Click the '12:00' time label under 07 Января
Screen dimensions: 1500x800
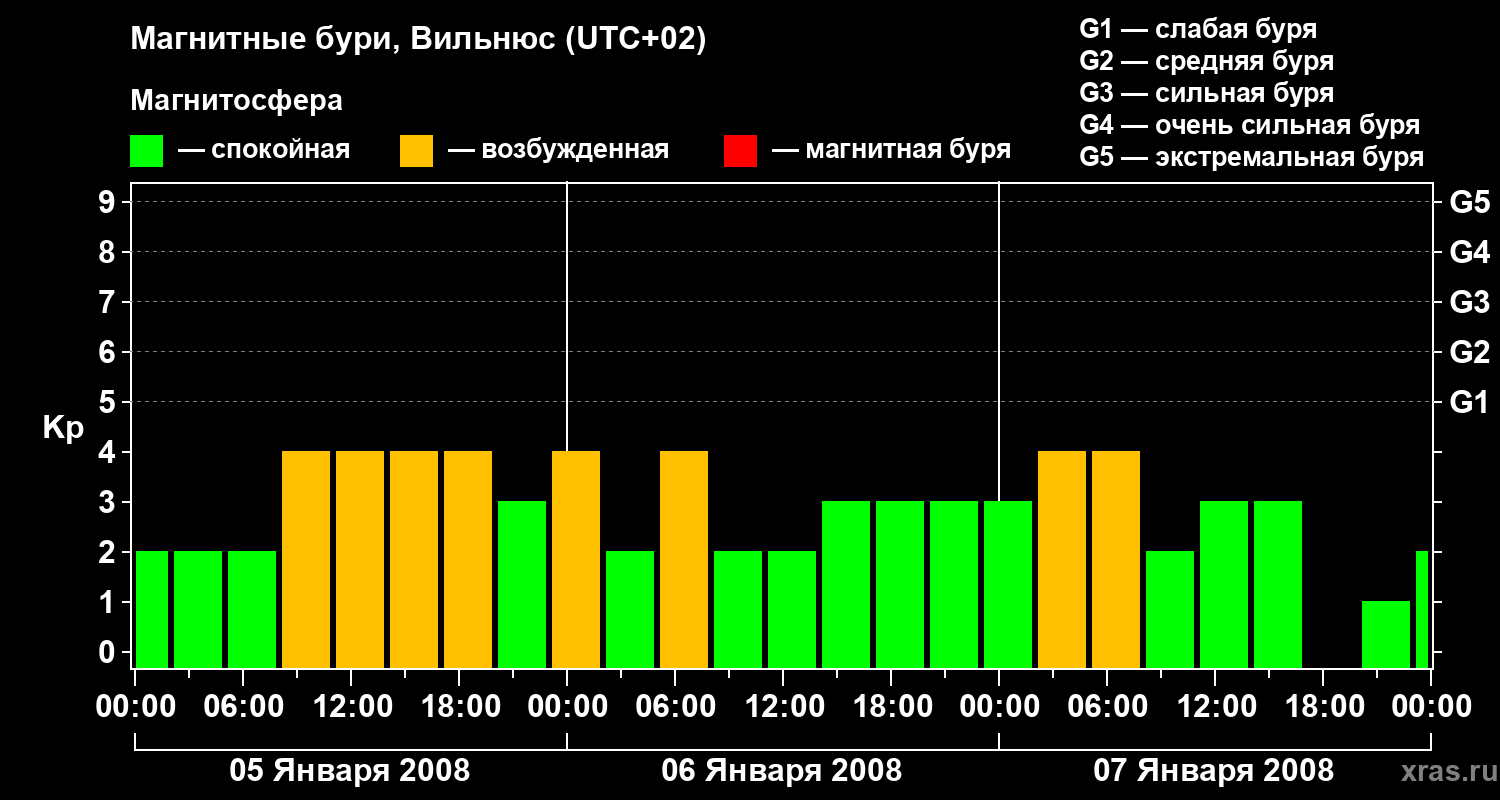[x=1215, y=707]
